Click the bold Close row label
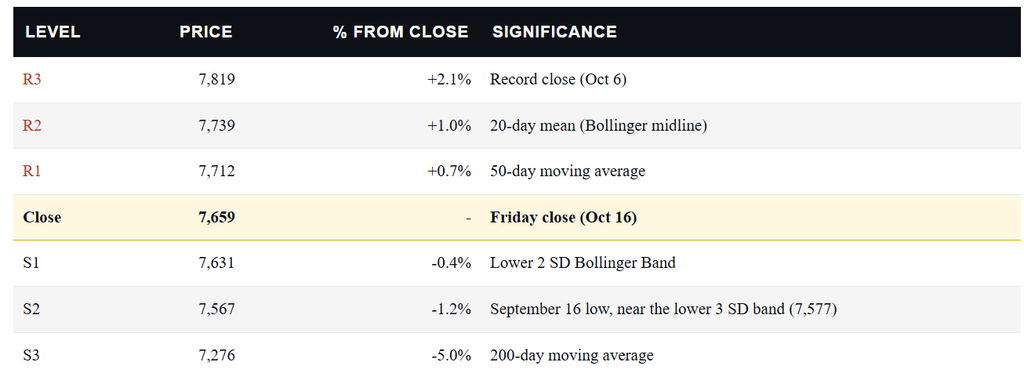This screenshot has width=1024, height=383. click(x=42, y=218)
